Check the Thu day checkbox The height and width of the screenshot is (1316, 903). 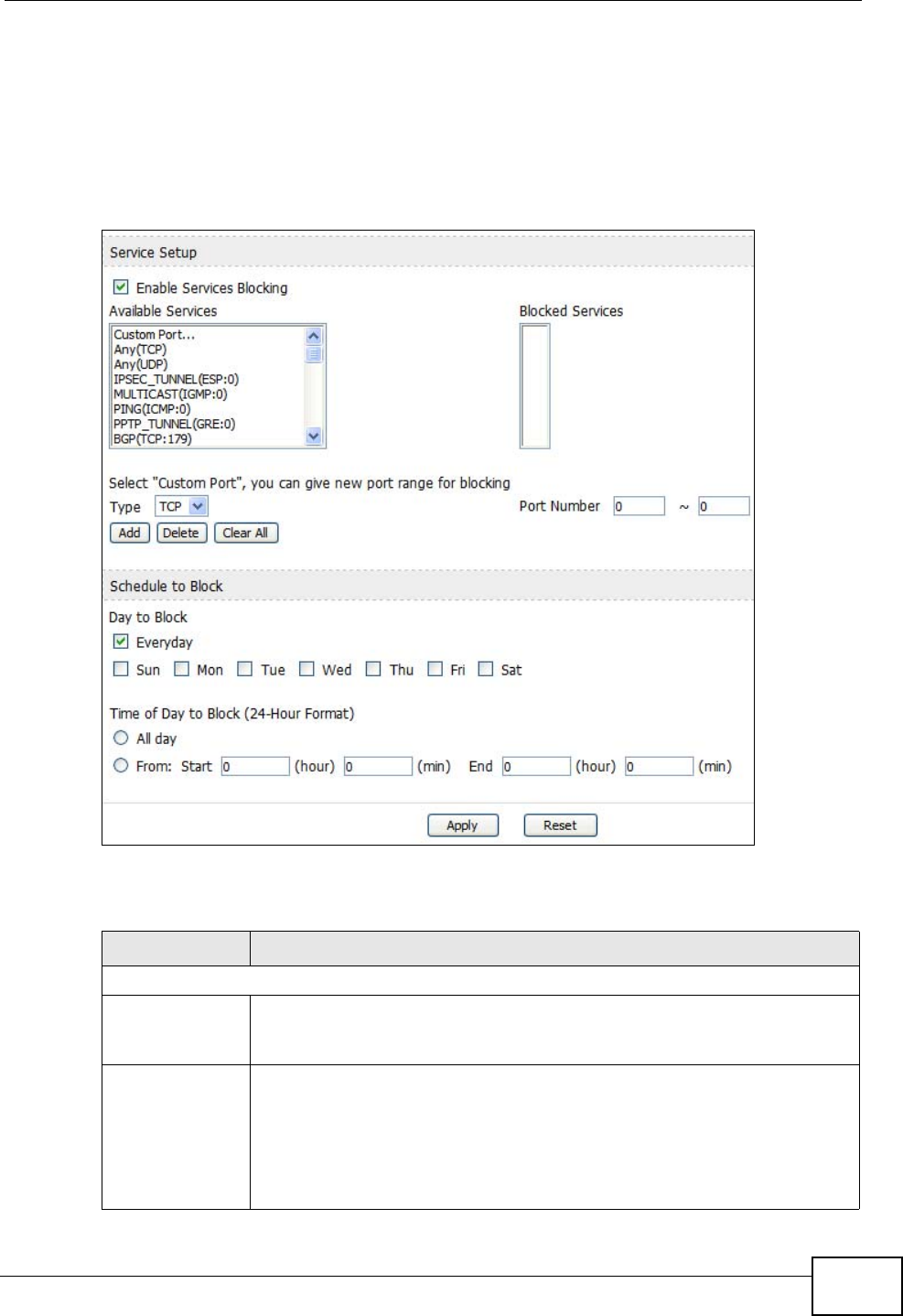click(373, 669)
